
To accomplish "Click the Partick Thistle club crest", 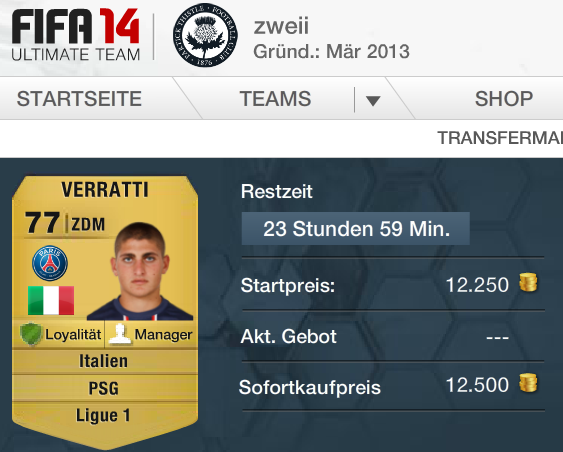I will [x=205, y=35].
